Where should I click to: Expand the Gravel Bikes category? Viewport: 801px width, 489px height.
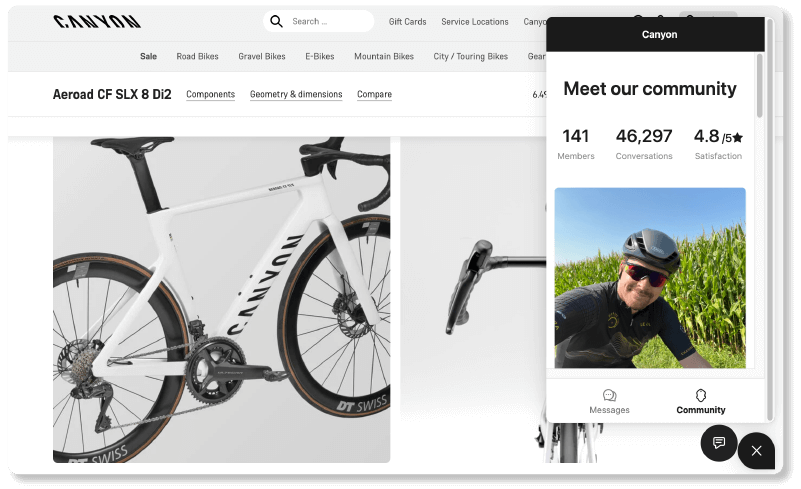click(x=262, y=57)
